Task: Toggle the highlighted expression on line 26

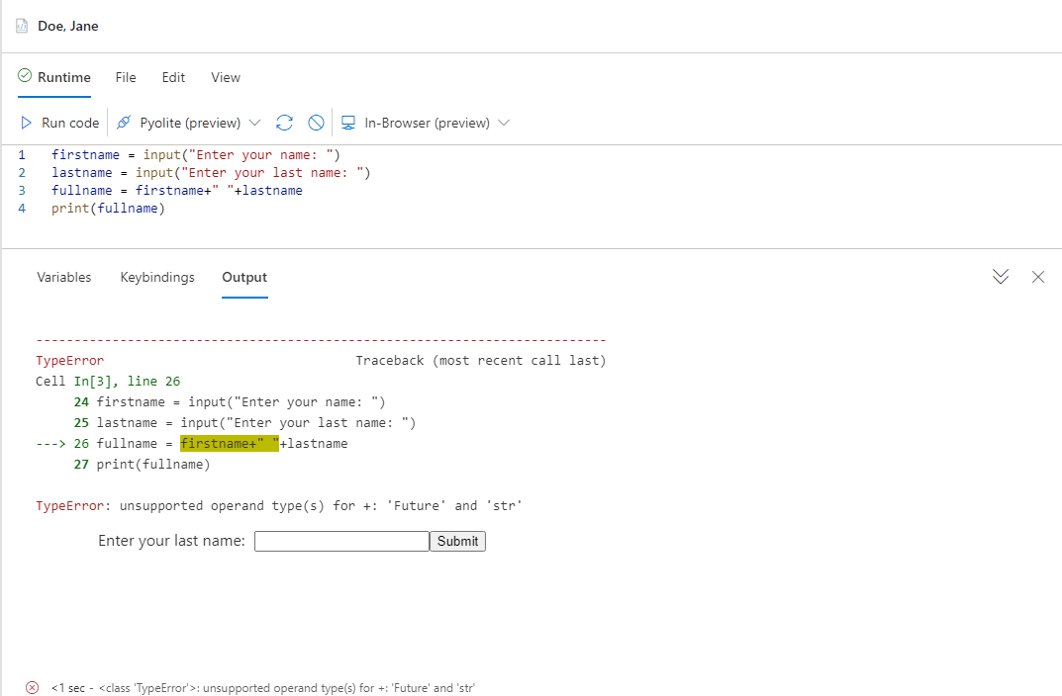Action: (229, 443)
